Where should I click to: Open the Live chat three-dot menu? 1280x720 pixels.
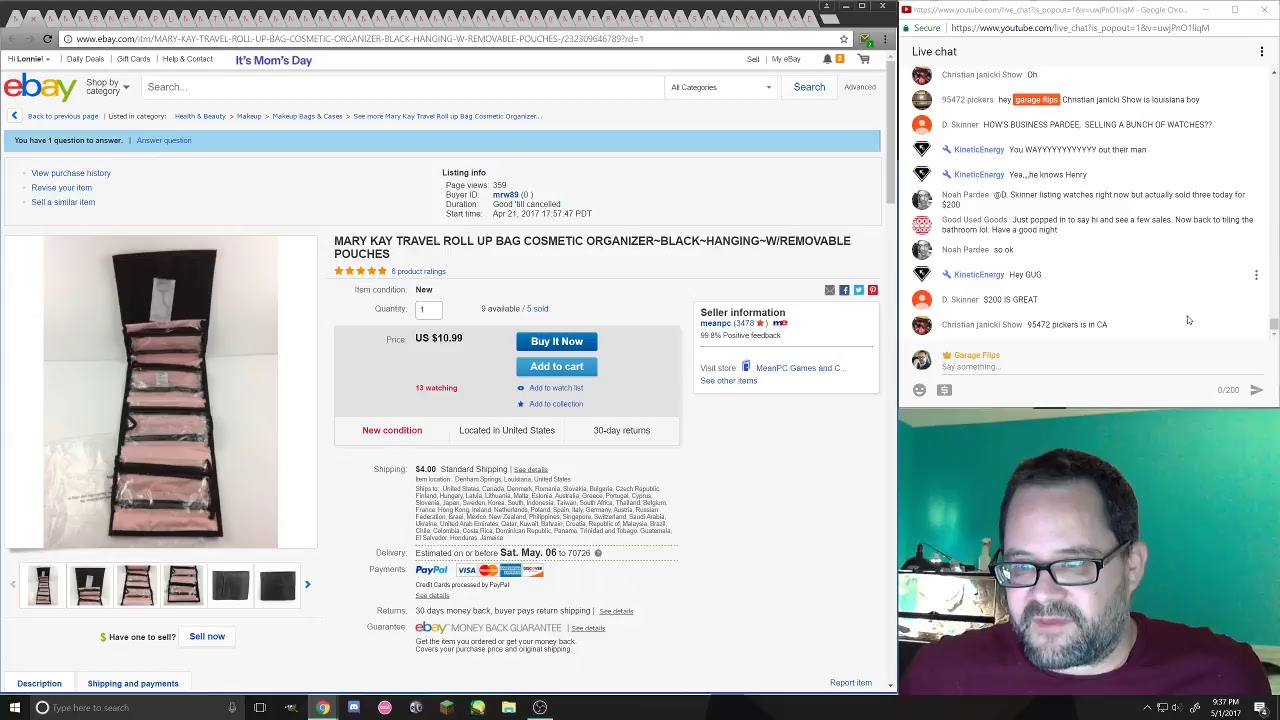[1262, 52]
